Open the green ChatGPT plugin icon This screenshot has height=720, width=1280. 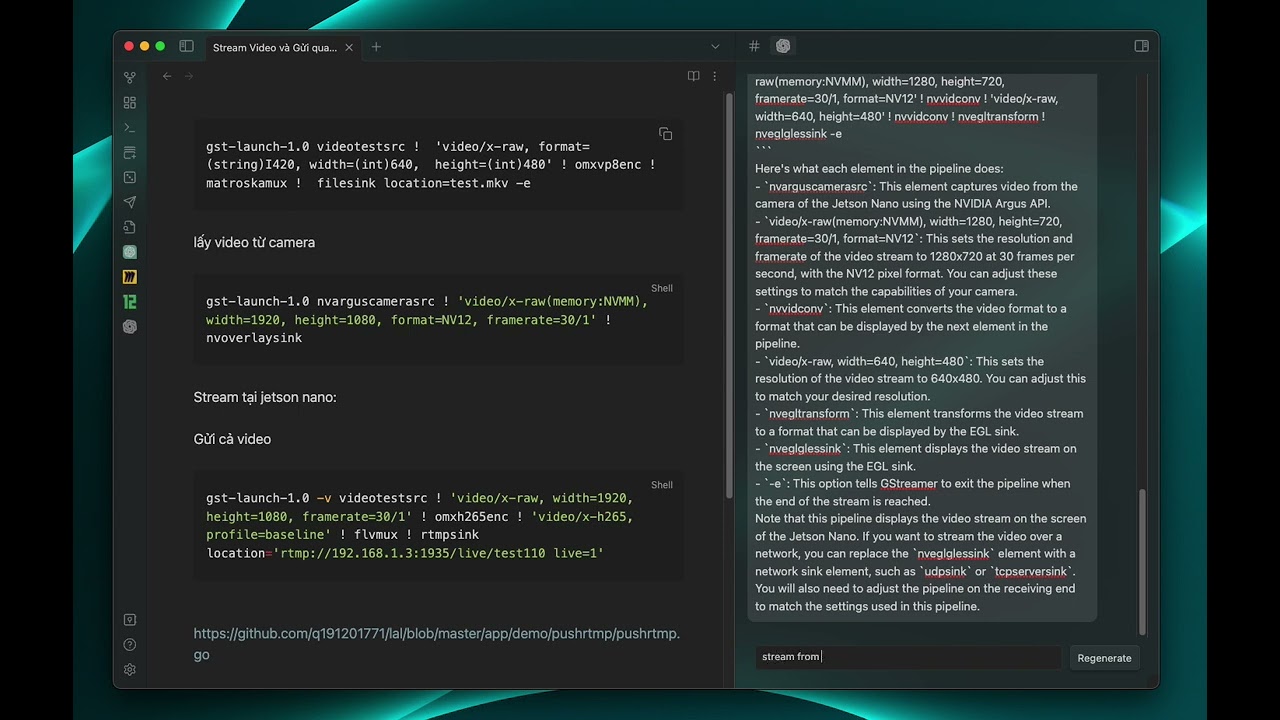[129, 252]
